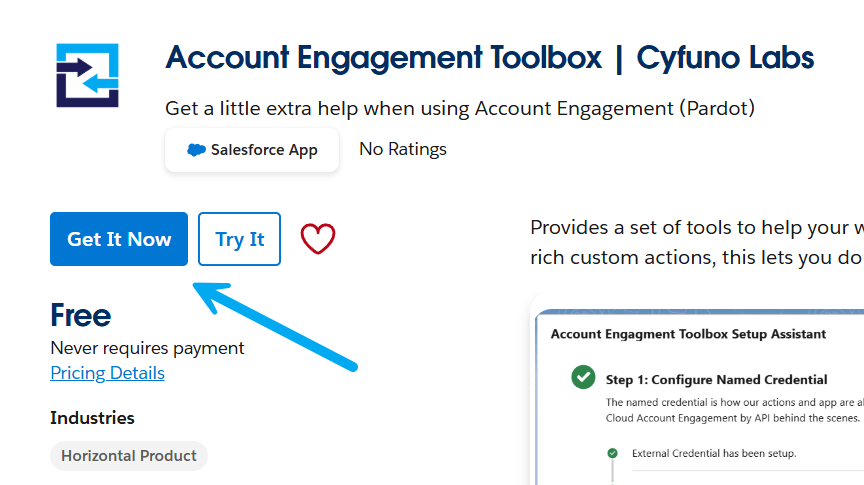The height and width of the screenshot is (485, 864).
Task: Open the Setup Assistant screenshot thumbnail
Action: click(x=699, y=397)
